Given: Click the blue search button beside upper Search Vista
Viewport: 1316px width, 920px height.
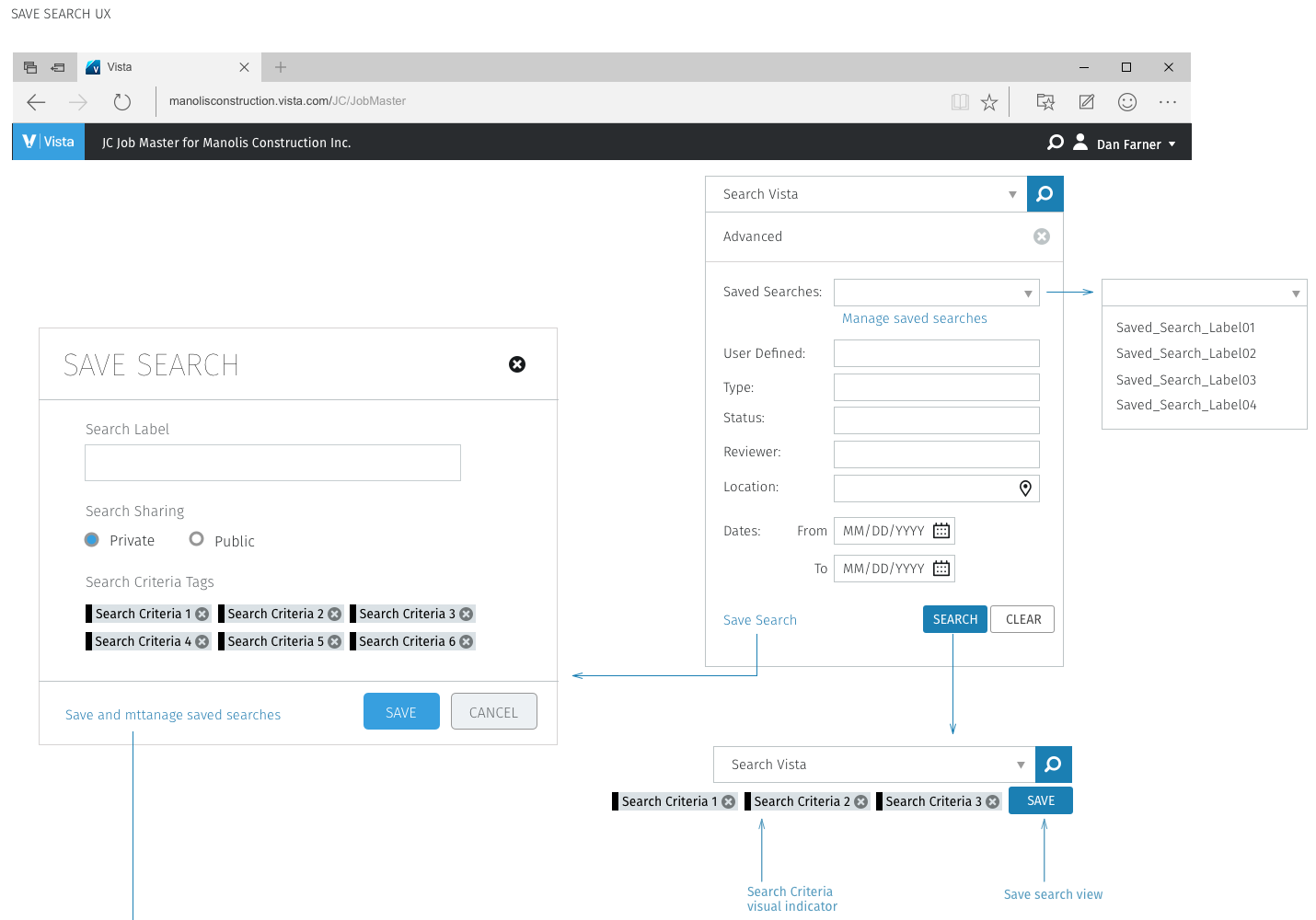Looking at the screenshot, I should coord(1045,194).
